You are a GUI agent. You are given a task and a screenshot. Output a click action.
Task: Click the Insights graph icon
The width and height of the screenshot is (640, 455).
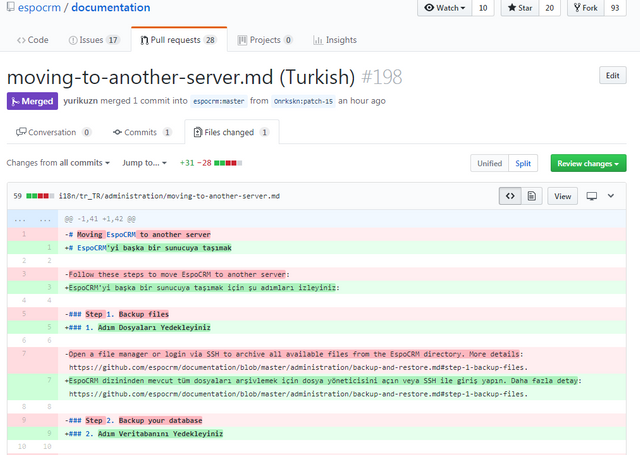tap(318, 40)
